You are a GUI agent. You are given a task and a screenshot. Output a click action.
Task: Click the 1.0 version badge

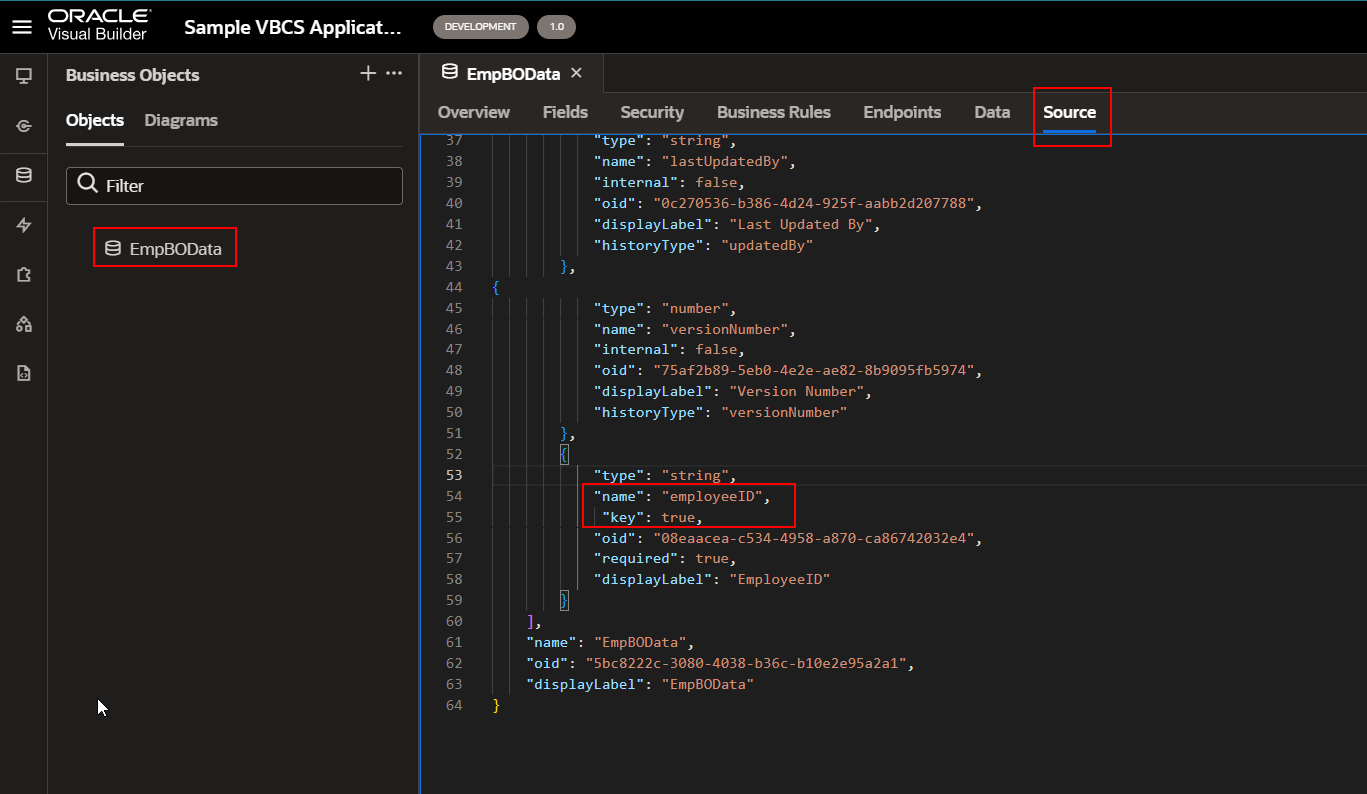pos(556,27)
